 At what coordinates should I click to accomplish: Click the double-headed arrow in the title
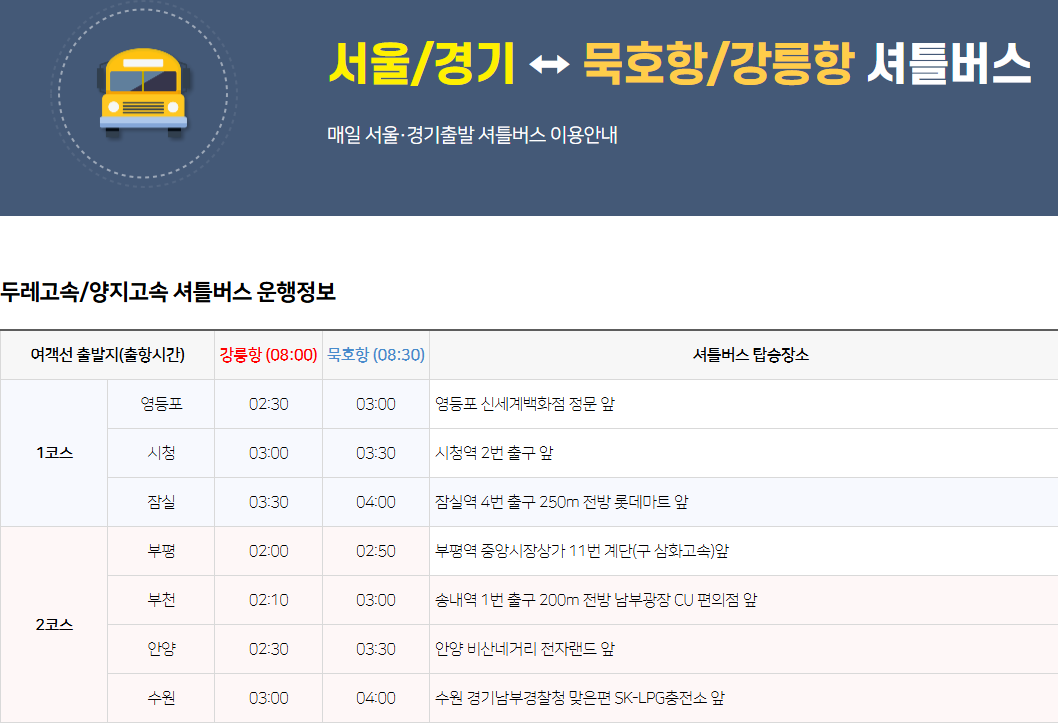[x=549, y=66]
